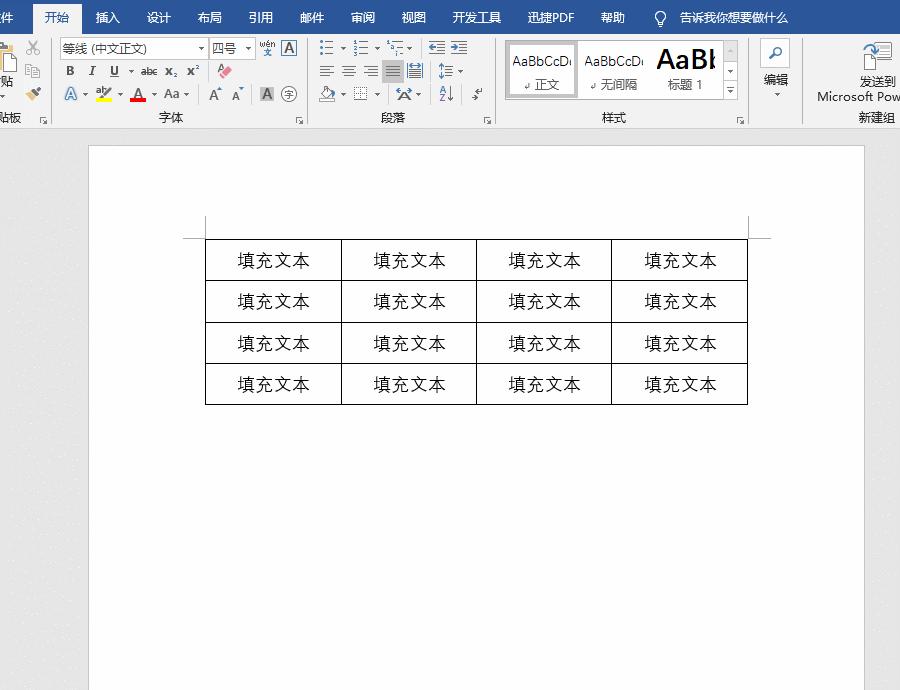The image size is (900, 690).
Task: Apply strikethrough formatting
Action: click(148, 70)
